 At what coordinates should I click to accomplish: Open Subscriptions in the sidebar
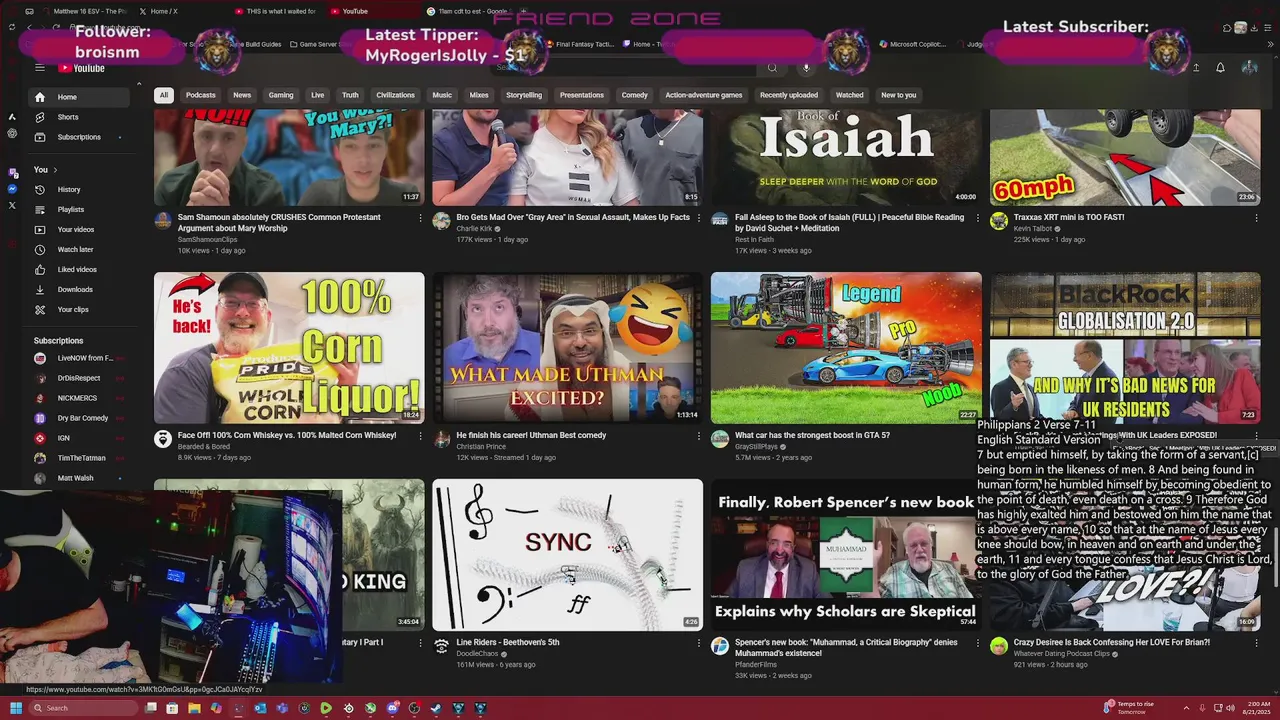(x=80, y=137)
